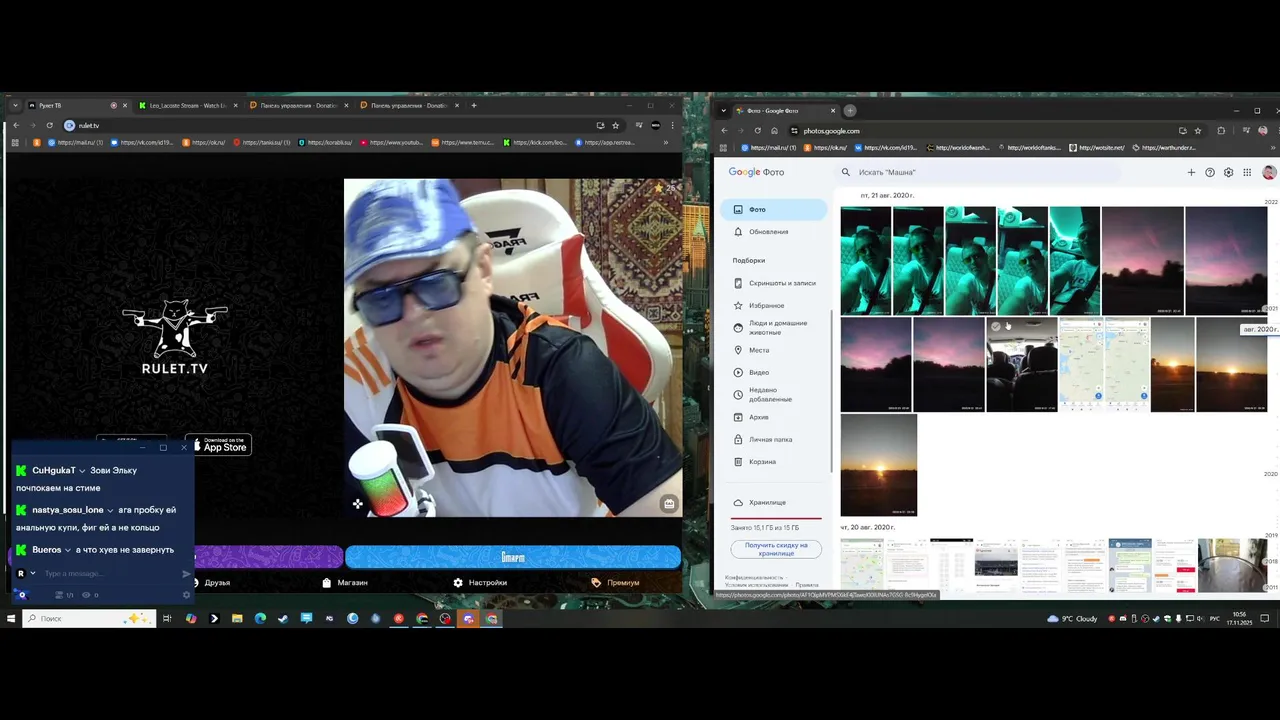The image size is (1280, 720).
Task: Open Настройки on Rulet TV
Action: tap(480, 582)
